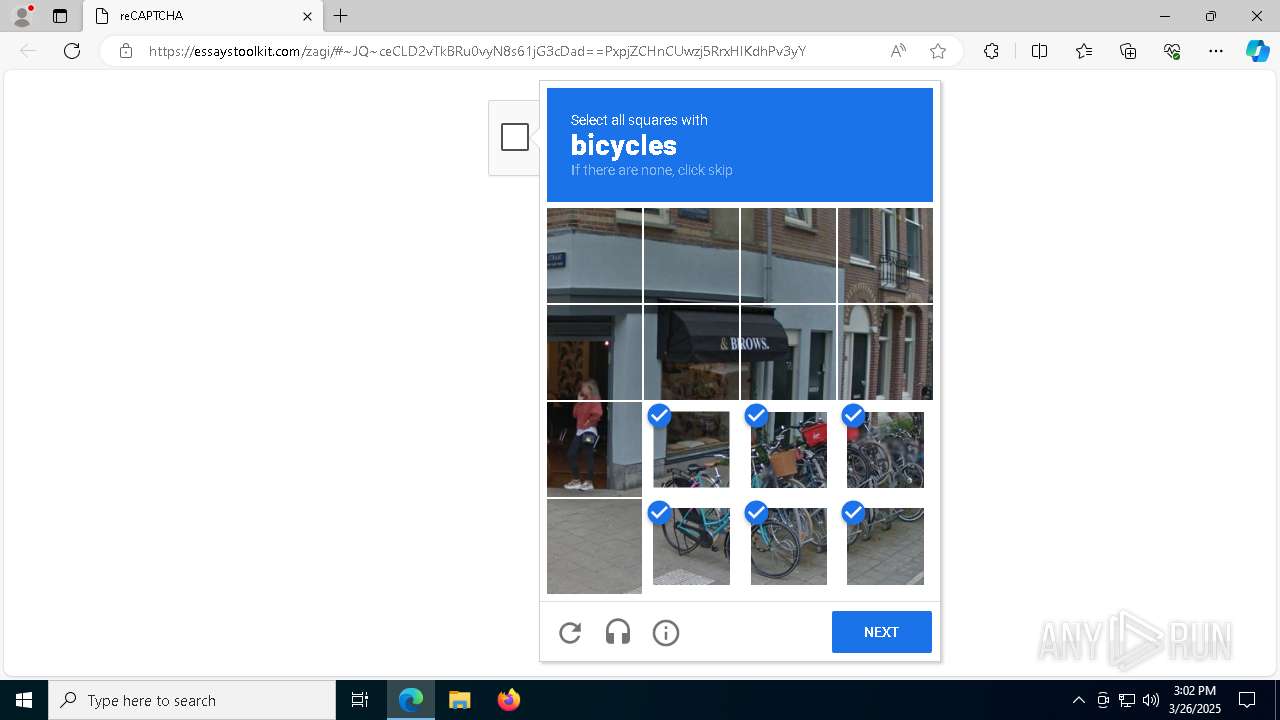Deselect tile with cluster of parked bikes

(x=885, y=449)
